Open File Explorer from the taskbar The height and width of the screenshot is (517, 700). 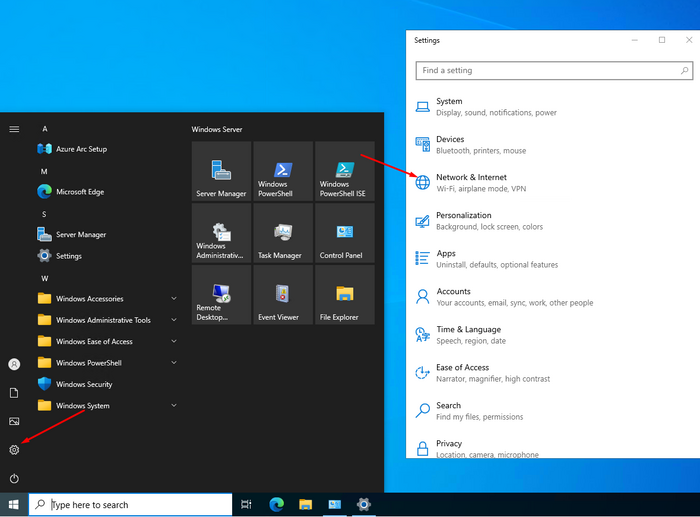pos(305,504)
